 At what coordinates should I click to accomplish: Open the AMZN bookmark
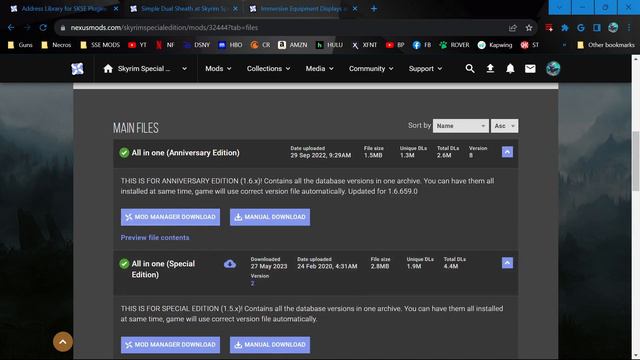click(x=293, y=45)
